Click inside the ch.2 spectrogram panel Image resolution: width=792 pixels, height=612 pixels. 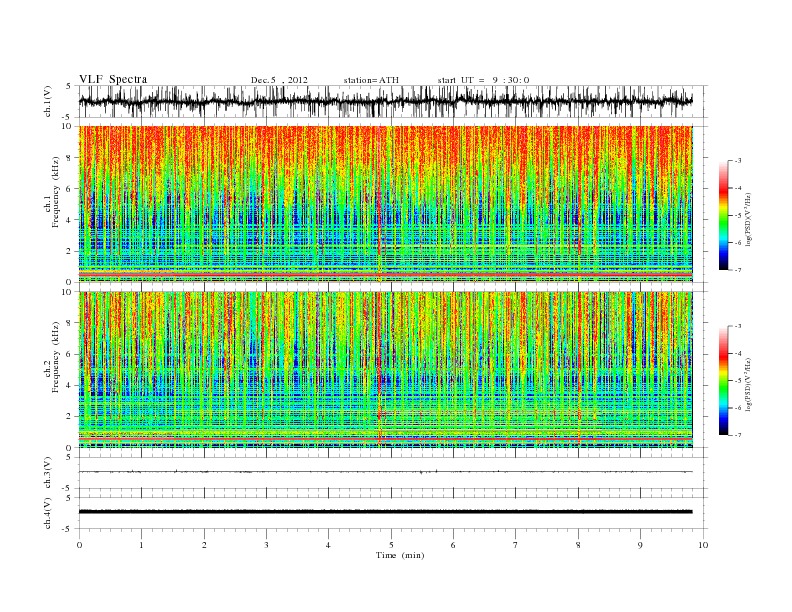(385, 370)
